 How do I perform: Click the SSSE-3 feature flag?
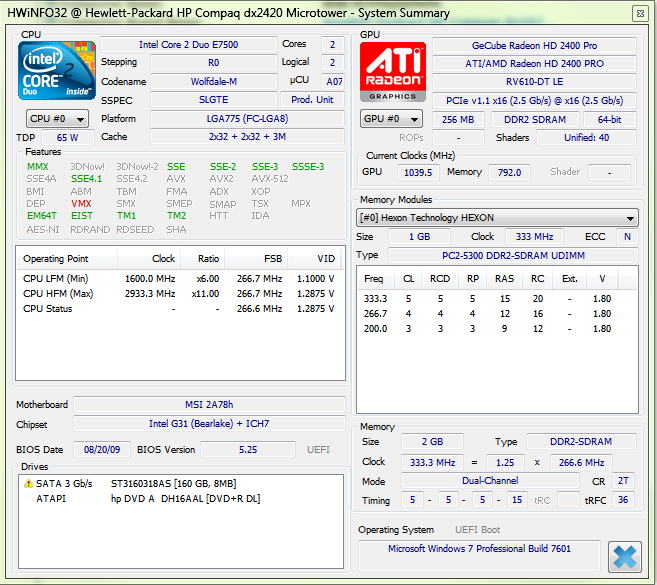[x=308, y=167]
